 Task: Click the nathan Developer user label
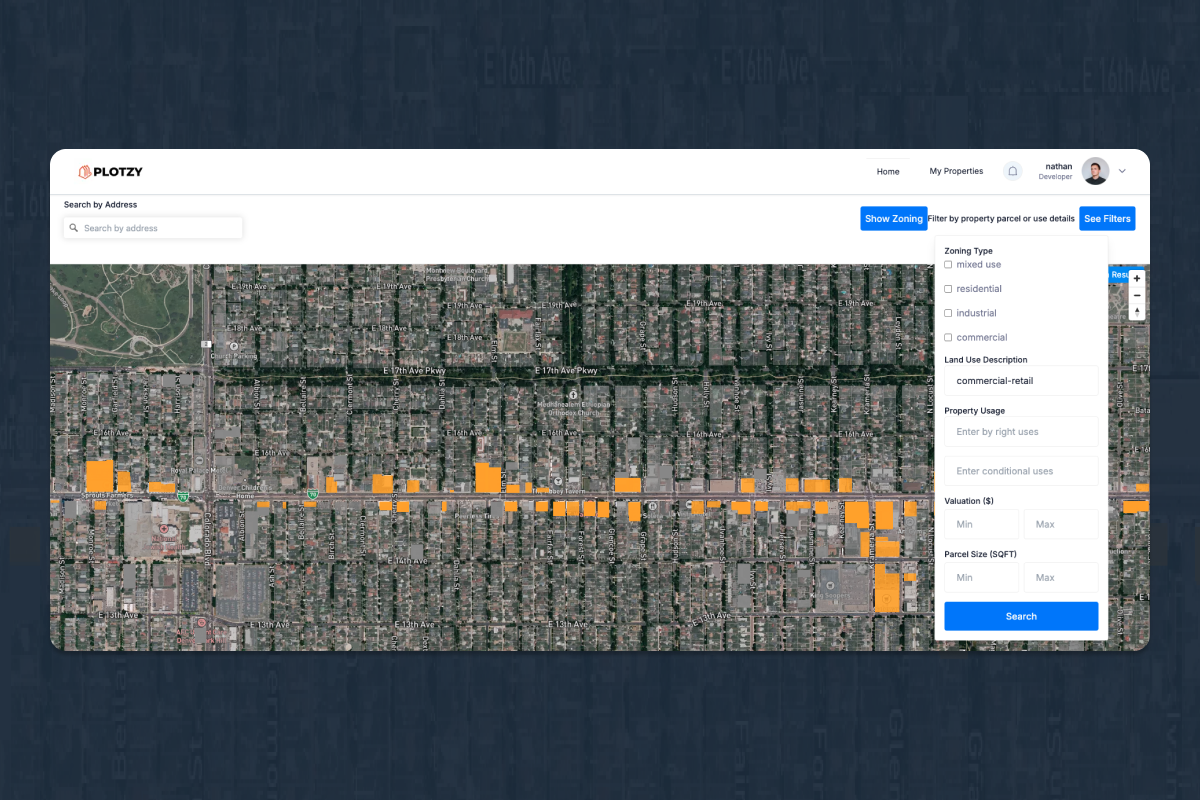(1057, 171)
